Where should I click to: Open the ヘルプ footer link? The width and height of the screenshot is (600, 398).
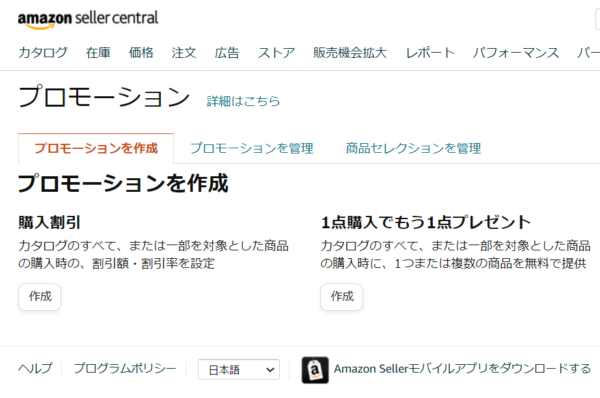click(35, 368)
